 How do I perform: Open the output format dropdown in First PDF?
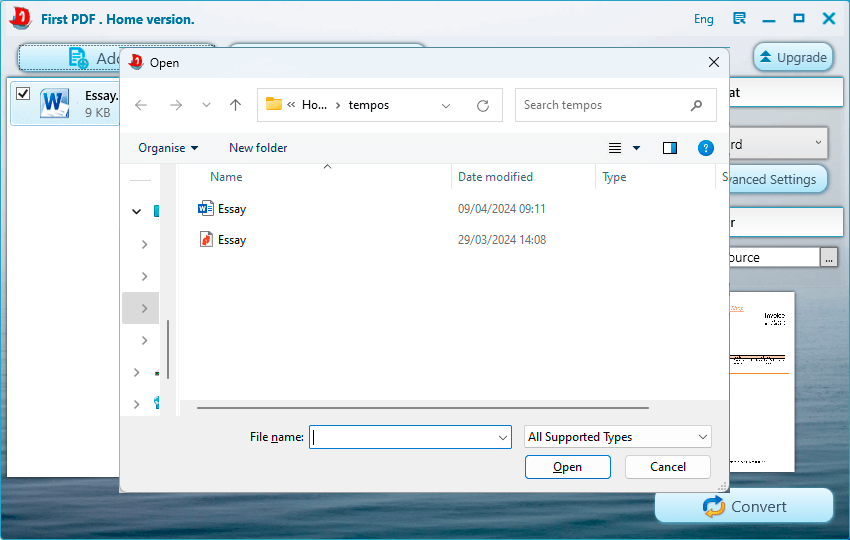point(818,142)
